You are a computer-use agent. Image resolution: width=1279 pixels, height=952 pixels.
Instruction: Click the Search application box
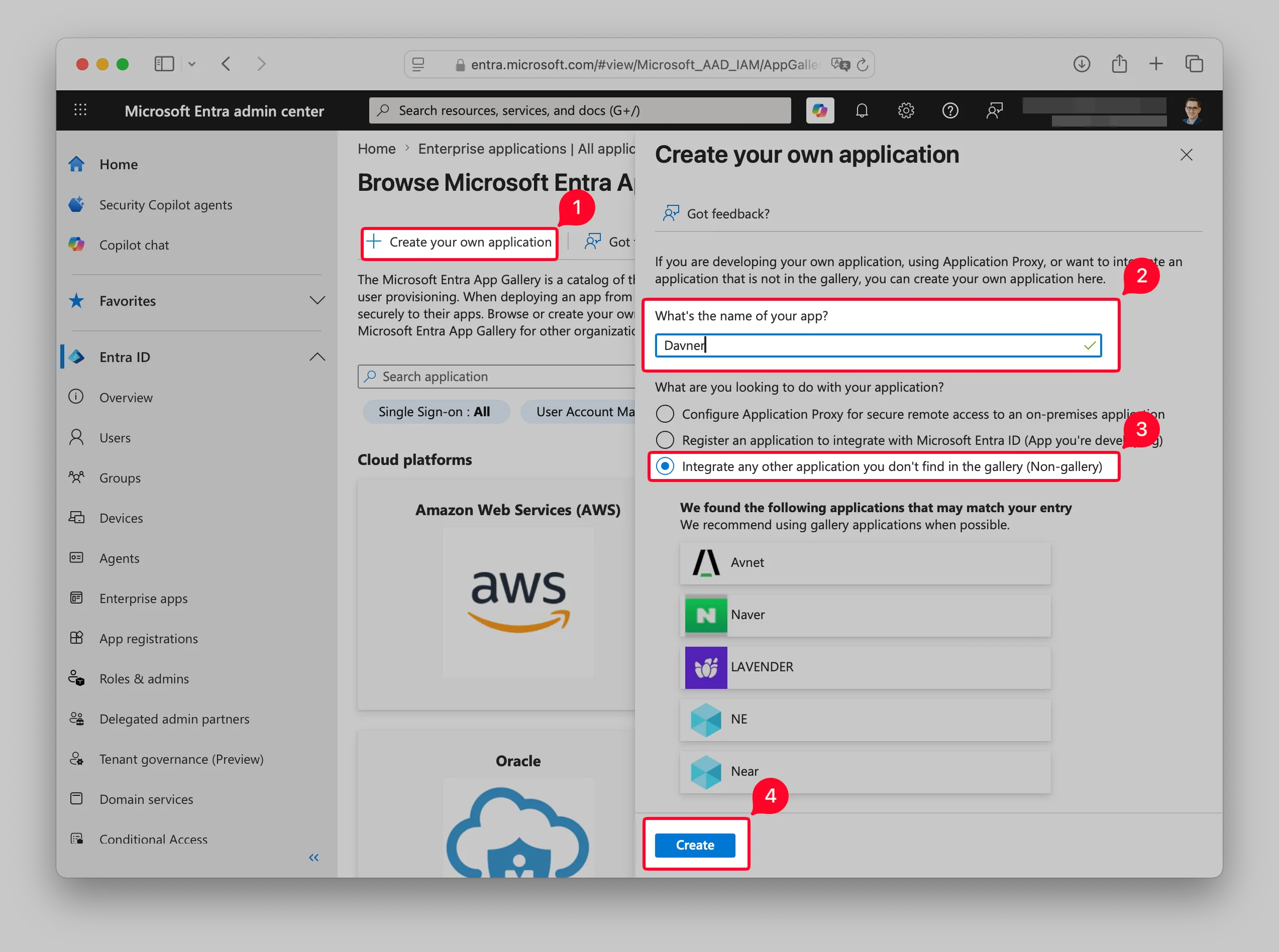pyautogui.click(x=496, y=376)
